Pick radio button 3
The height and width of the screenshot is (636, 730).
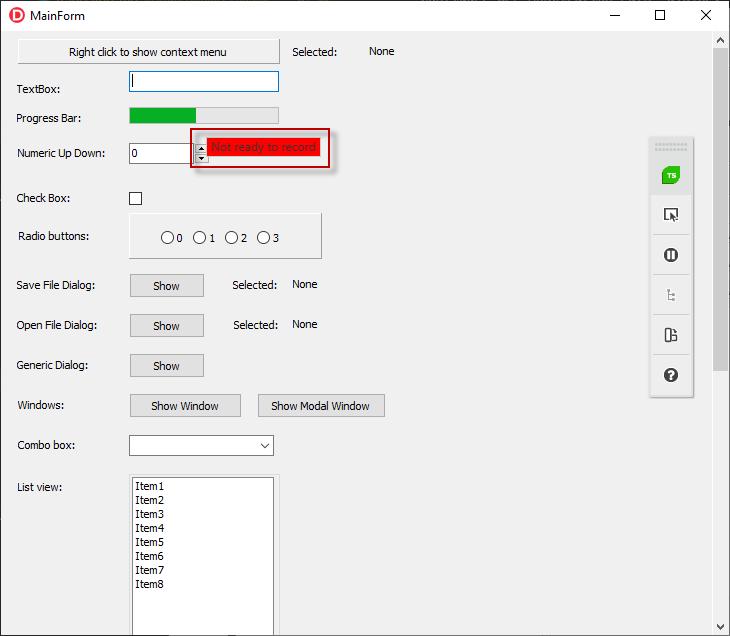click(x=263, y=238)
